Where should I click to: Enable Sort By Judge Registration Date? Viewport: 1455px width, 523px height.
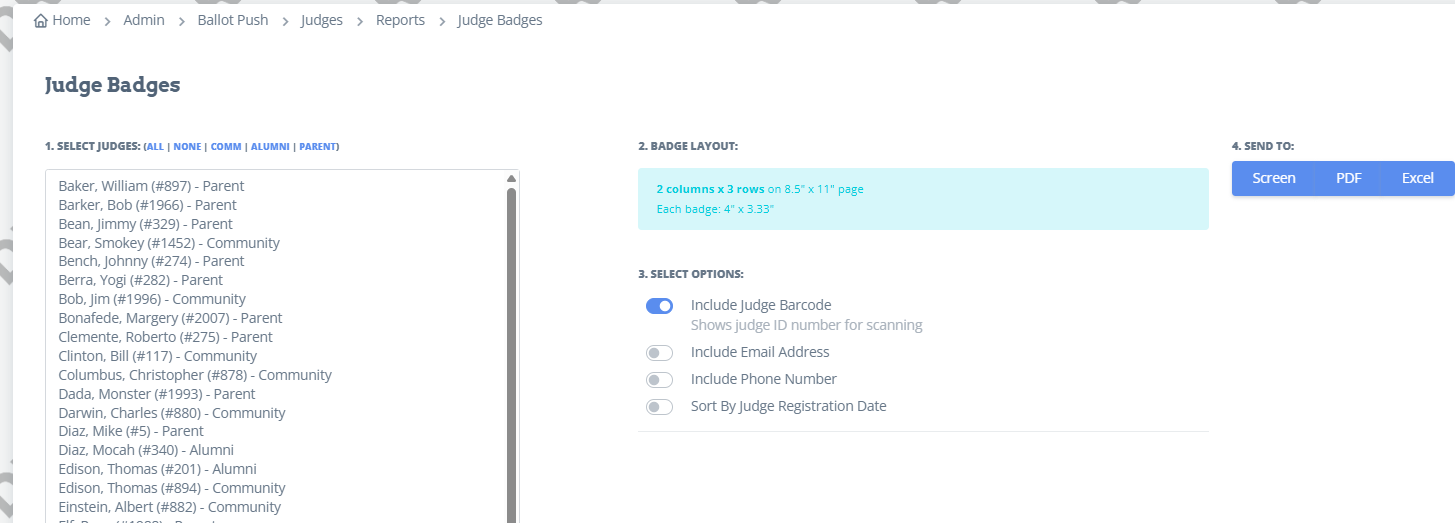pyautogui.click(x=659, y=407)
